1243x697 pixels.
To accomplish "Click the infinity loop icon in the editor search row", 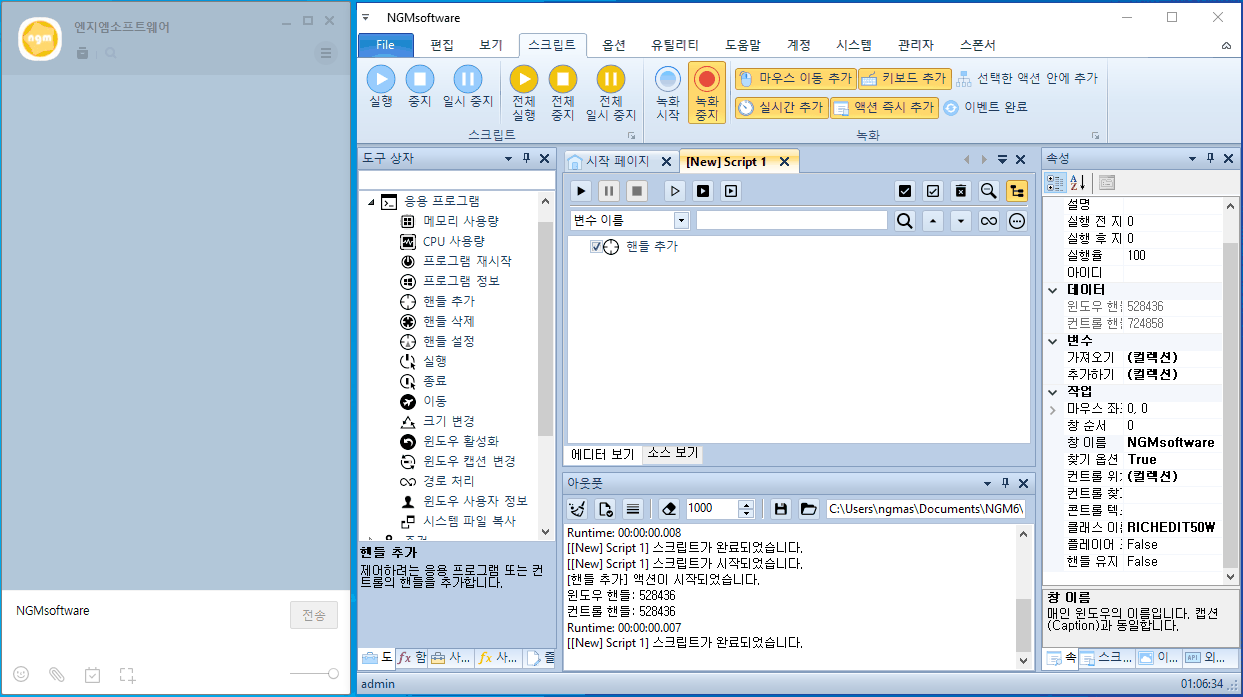I will (989, 220).
